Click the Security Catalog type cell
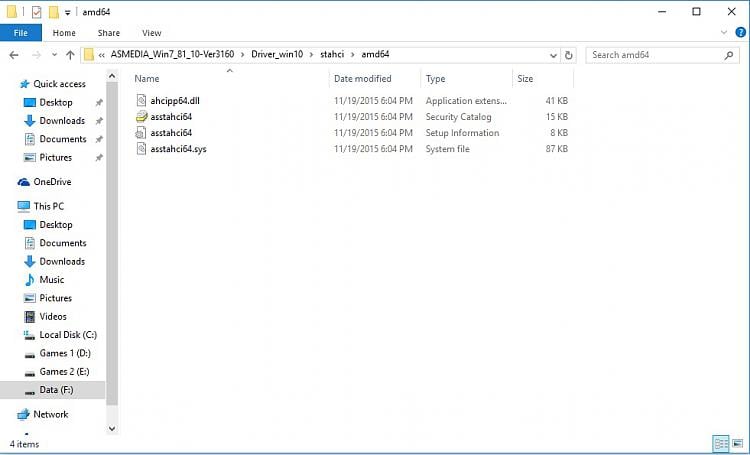This screenshot has width=750, height=455. point(458,117)
